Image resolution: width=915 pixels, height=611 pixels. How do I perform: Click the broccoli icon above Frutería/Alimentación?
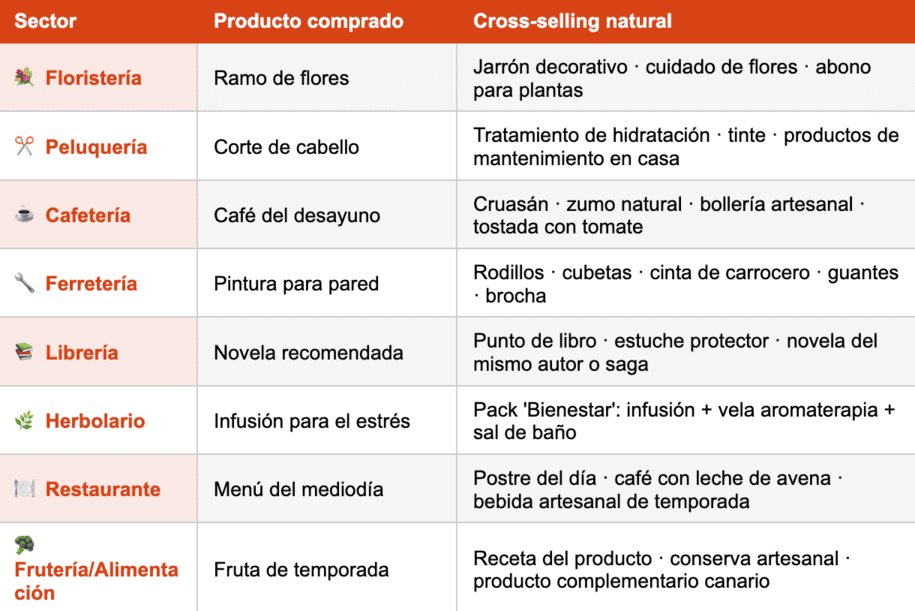(x=24, y=545)
